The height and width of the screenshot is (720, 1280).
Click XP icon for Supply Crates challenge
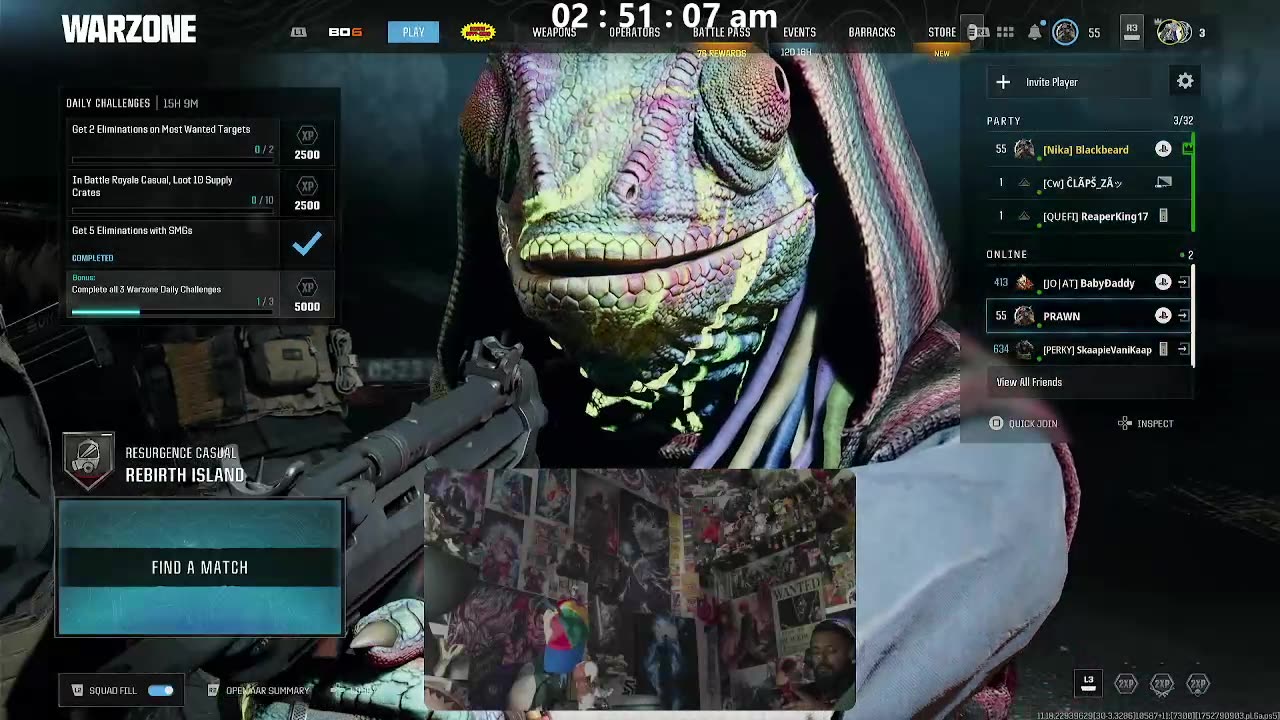pyautogui.click(x=307, y=186)
